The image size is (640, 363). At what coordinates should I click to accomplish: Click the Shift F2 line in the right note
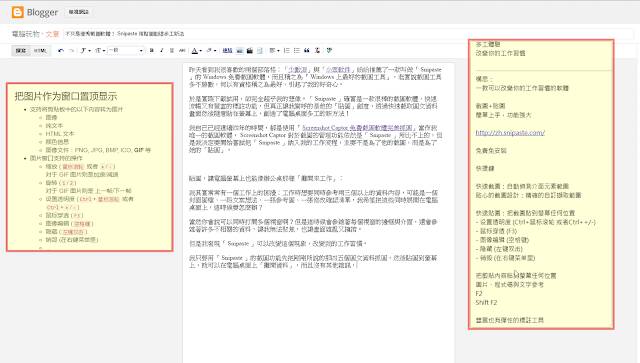tap(486, 303)
